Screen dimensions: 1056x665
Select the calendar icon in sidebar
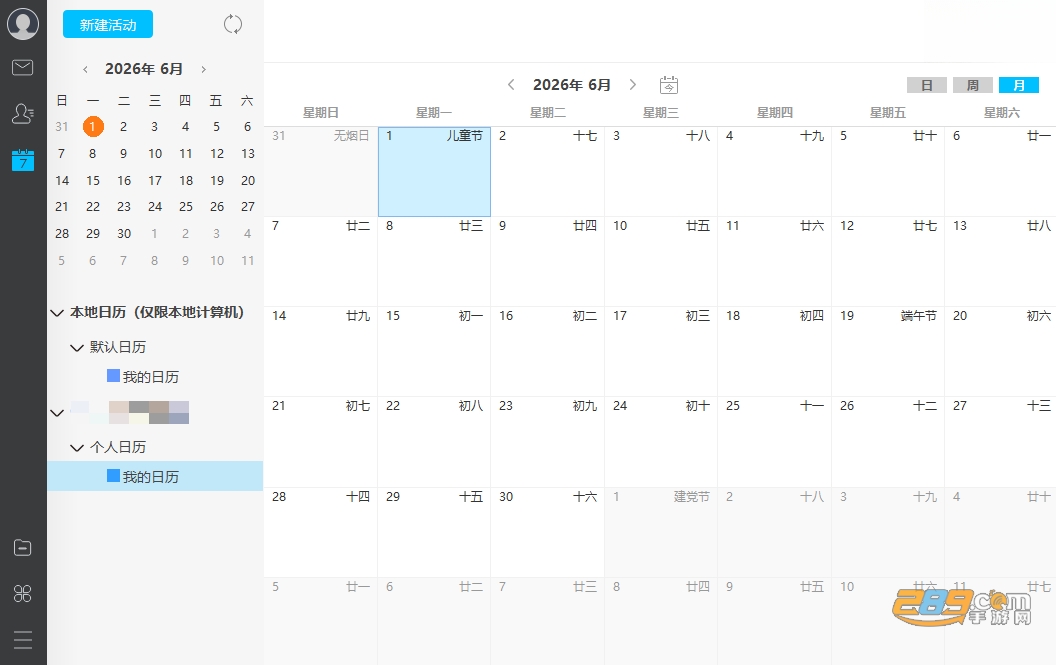[23, 160]
